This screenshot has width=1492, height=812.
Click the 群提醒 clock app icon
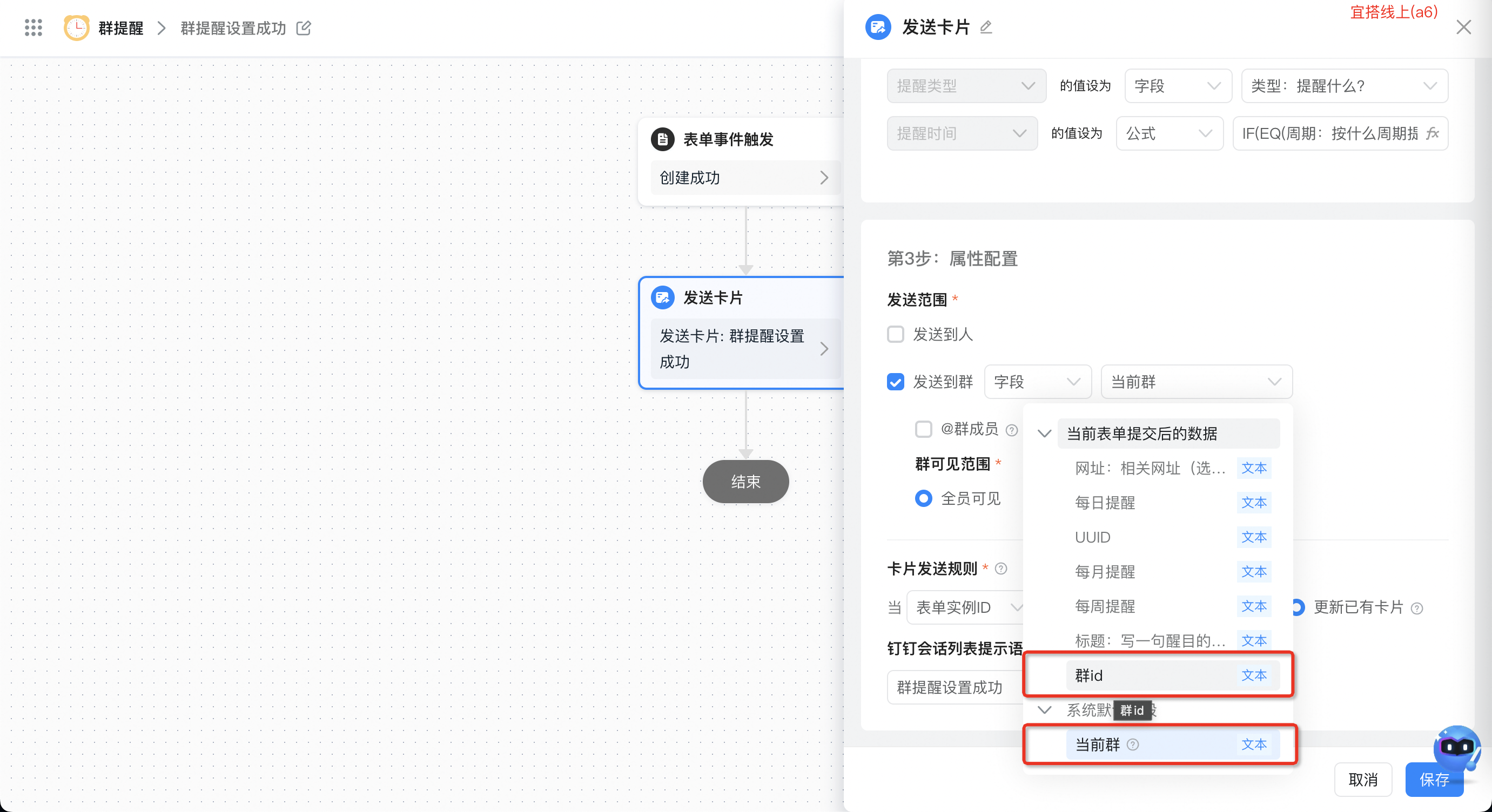77,28
